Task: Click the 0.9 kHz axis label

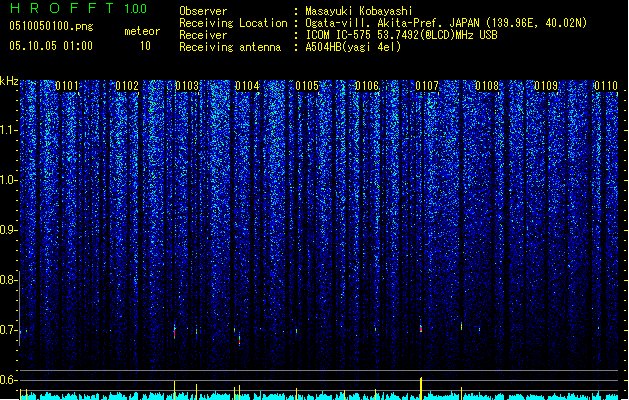Action: click(x=8, y=230)
